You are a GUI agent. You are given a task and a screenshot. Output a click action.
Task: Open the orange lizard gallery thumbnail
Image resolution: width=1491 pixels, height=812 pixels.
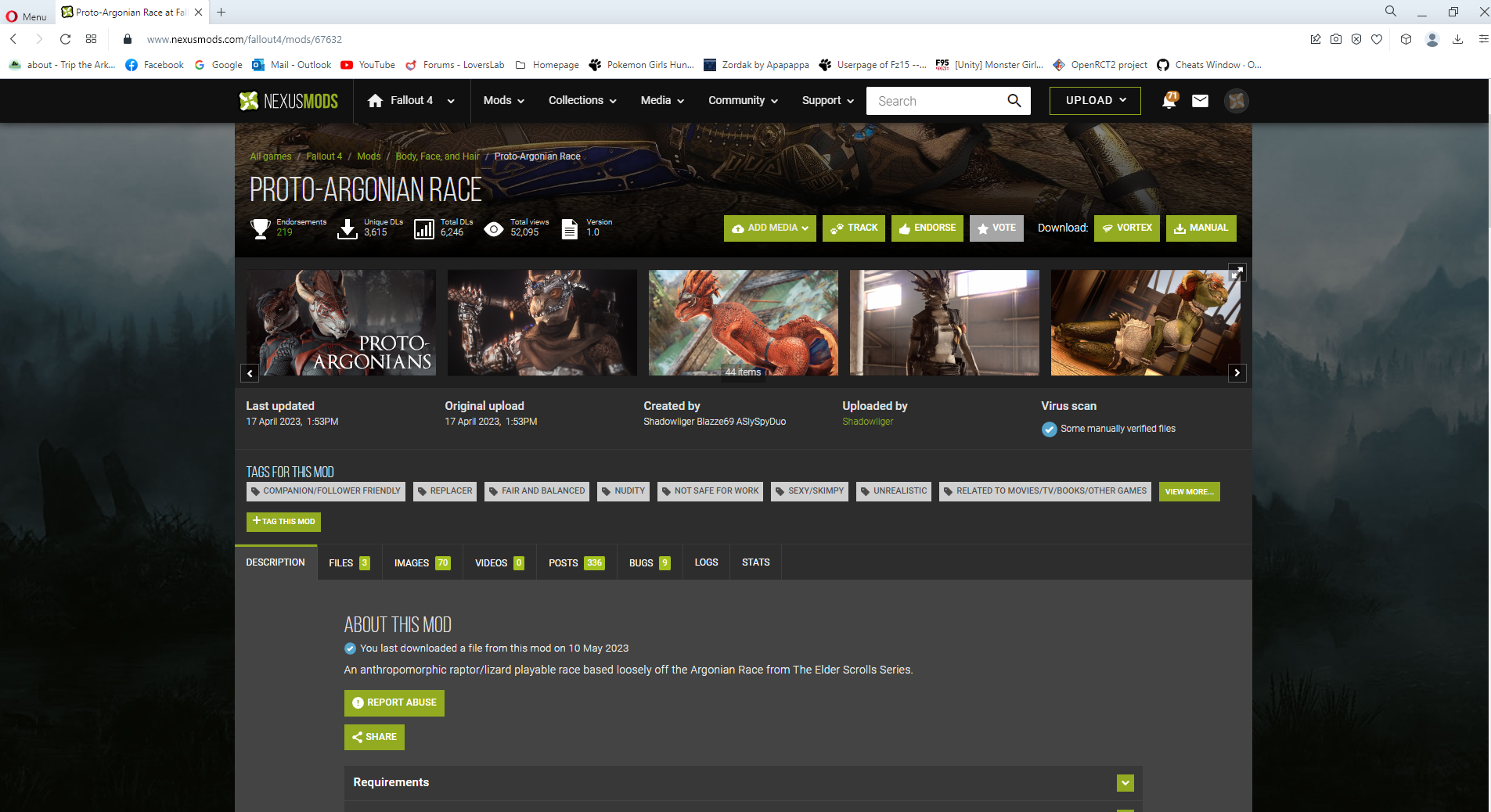[744, 323]
